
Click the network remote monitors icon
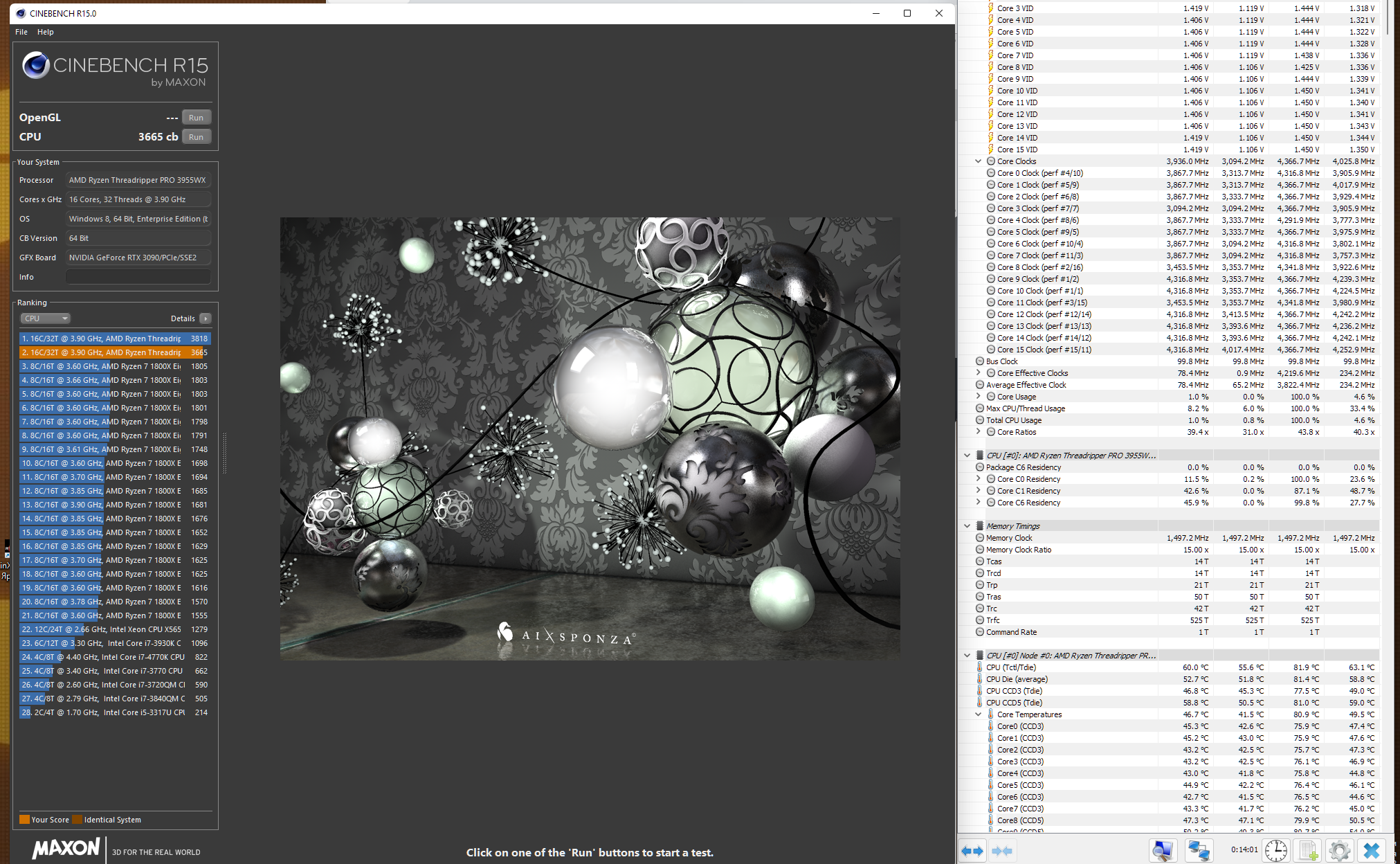tap(1199, 850)
